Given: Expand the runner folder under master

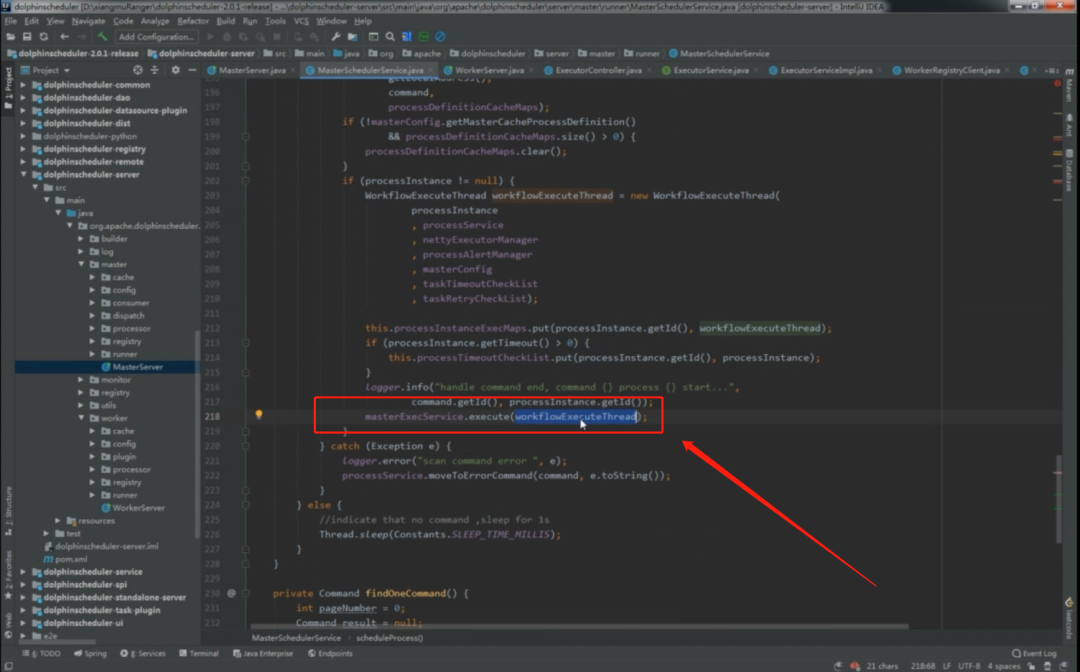Looking at the screenshot, I should point(92,354).
